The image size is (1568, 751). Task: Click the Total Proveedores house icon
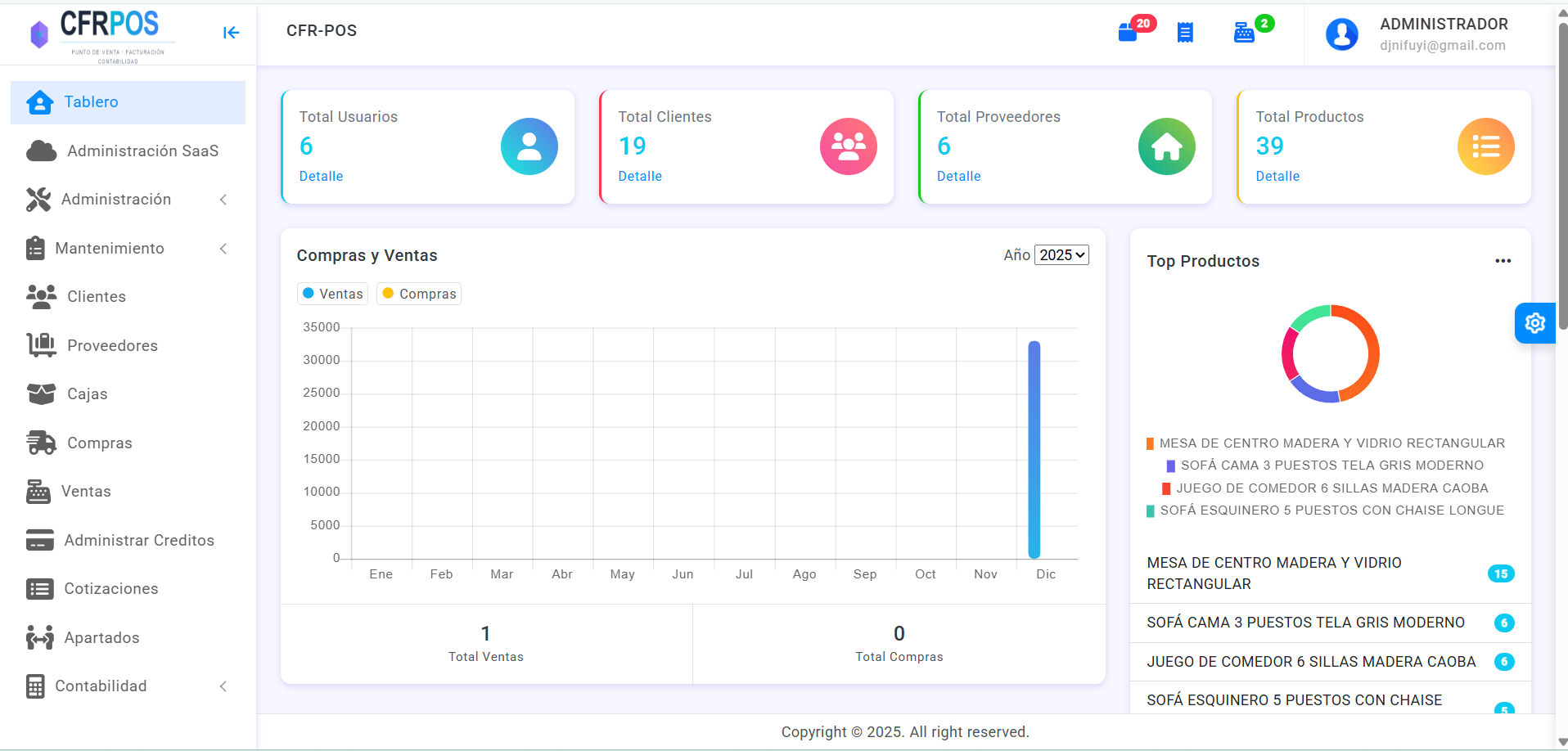(1167, 146)
